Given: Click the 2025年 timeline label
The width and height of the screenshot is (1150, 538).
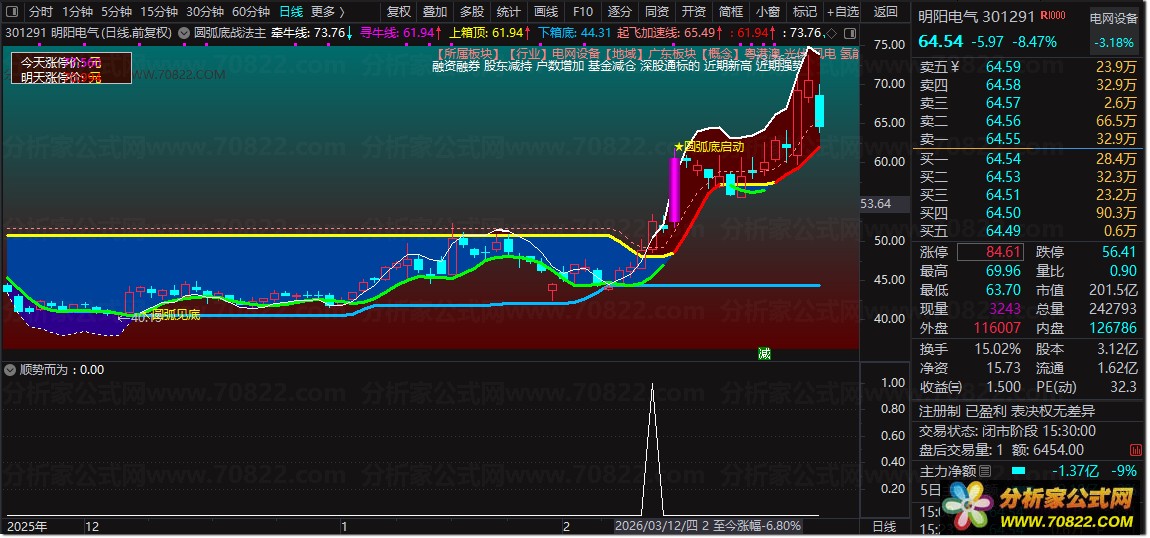Looking at the screenshot, I should coord(27,526).
